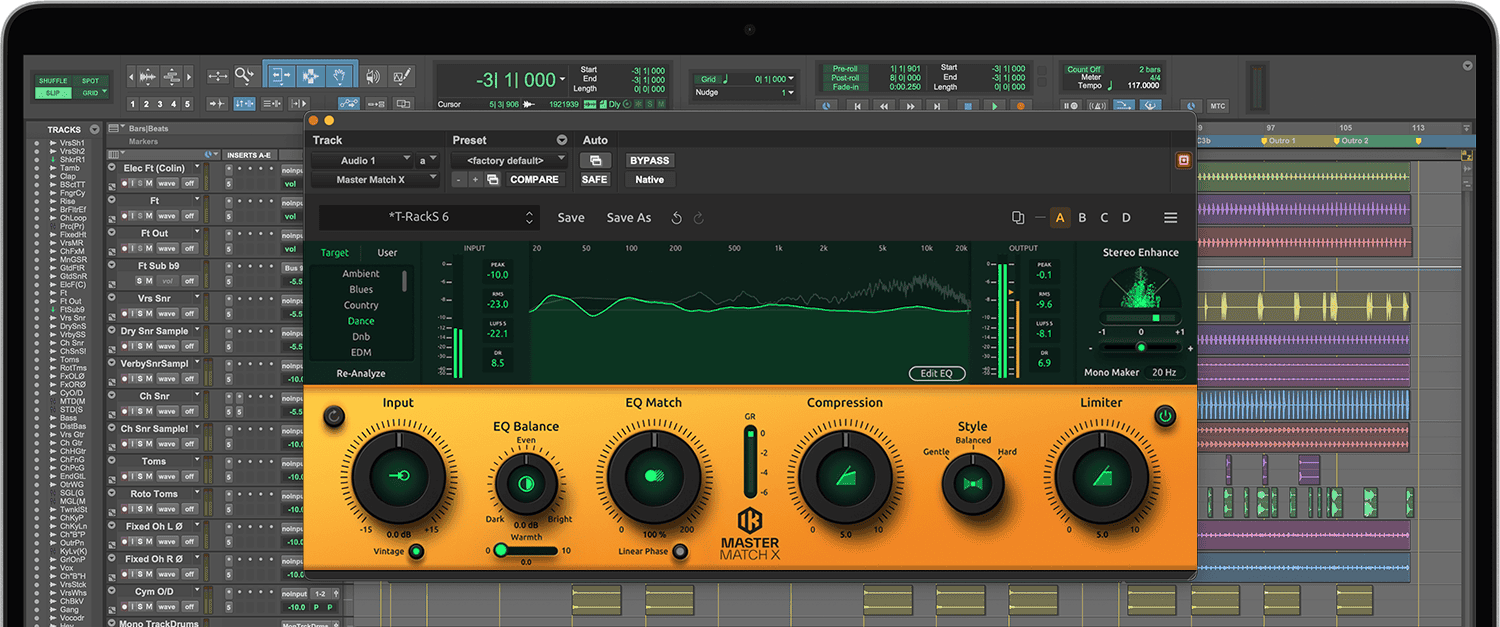Screen dimensions: 1500x627
Task: Toggle the Linear Phase switch
Action: pos(680,551)
